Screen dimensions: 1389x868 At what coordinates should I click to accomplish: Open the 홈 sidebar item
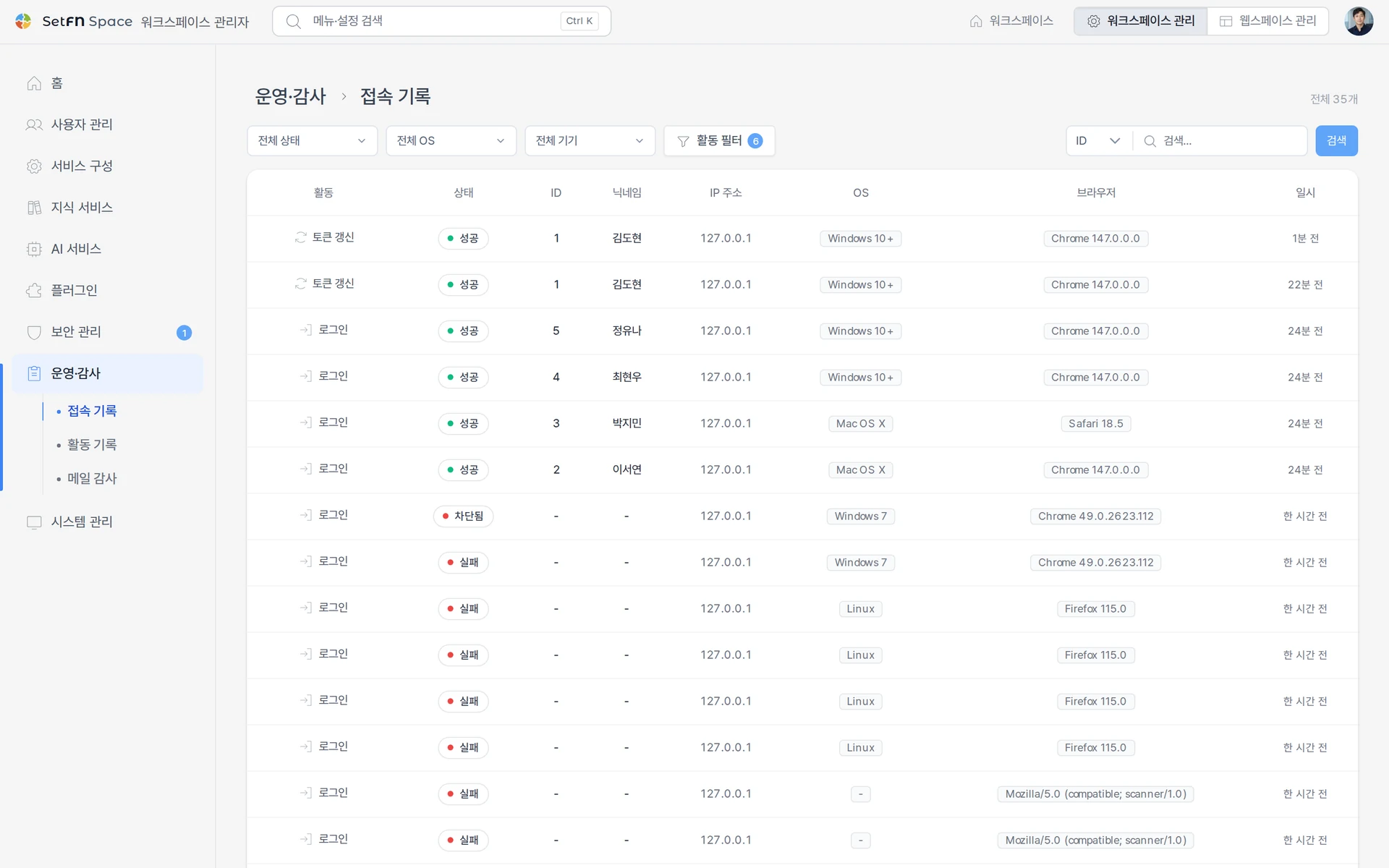click(107, 83)
